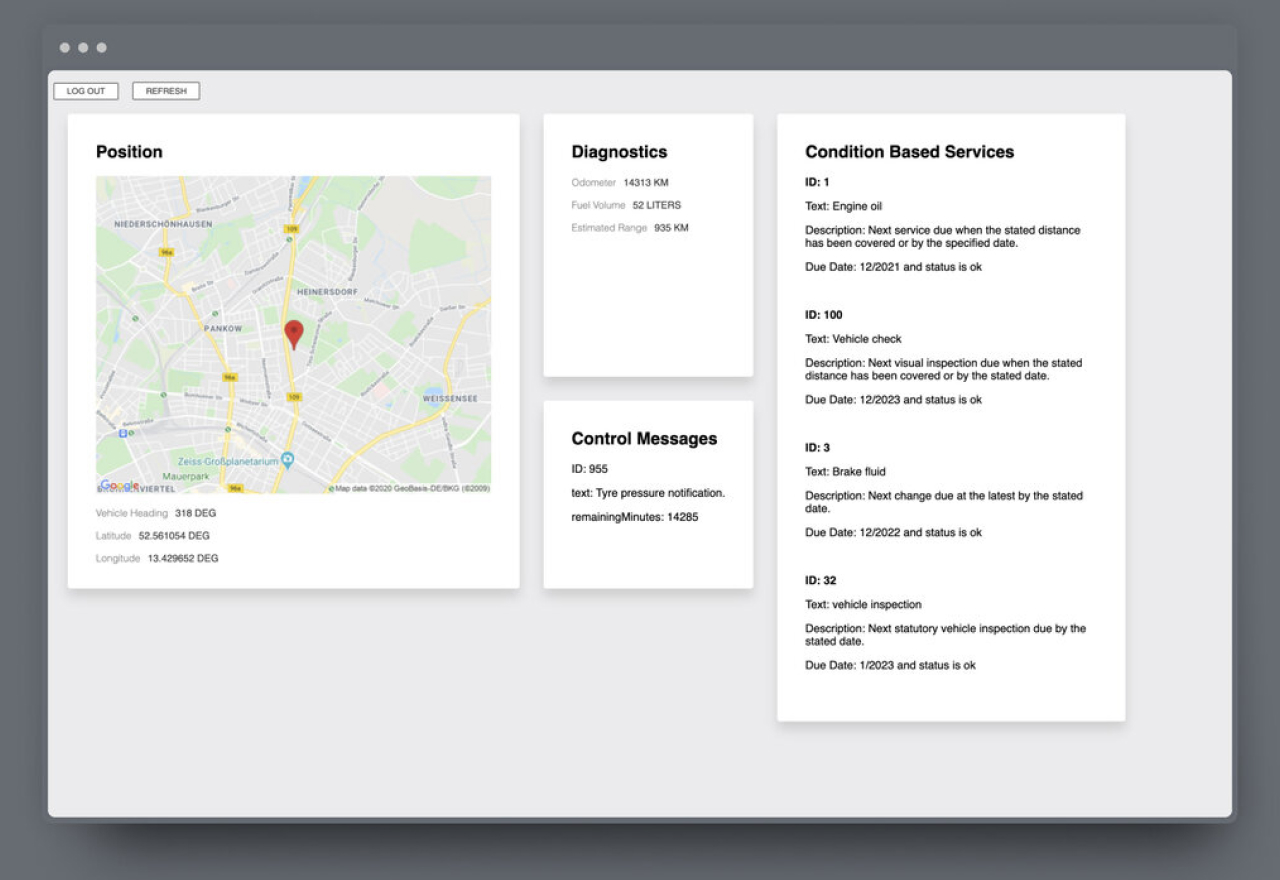
Task: Click the red location pin on map
Action: (293, 334)
